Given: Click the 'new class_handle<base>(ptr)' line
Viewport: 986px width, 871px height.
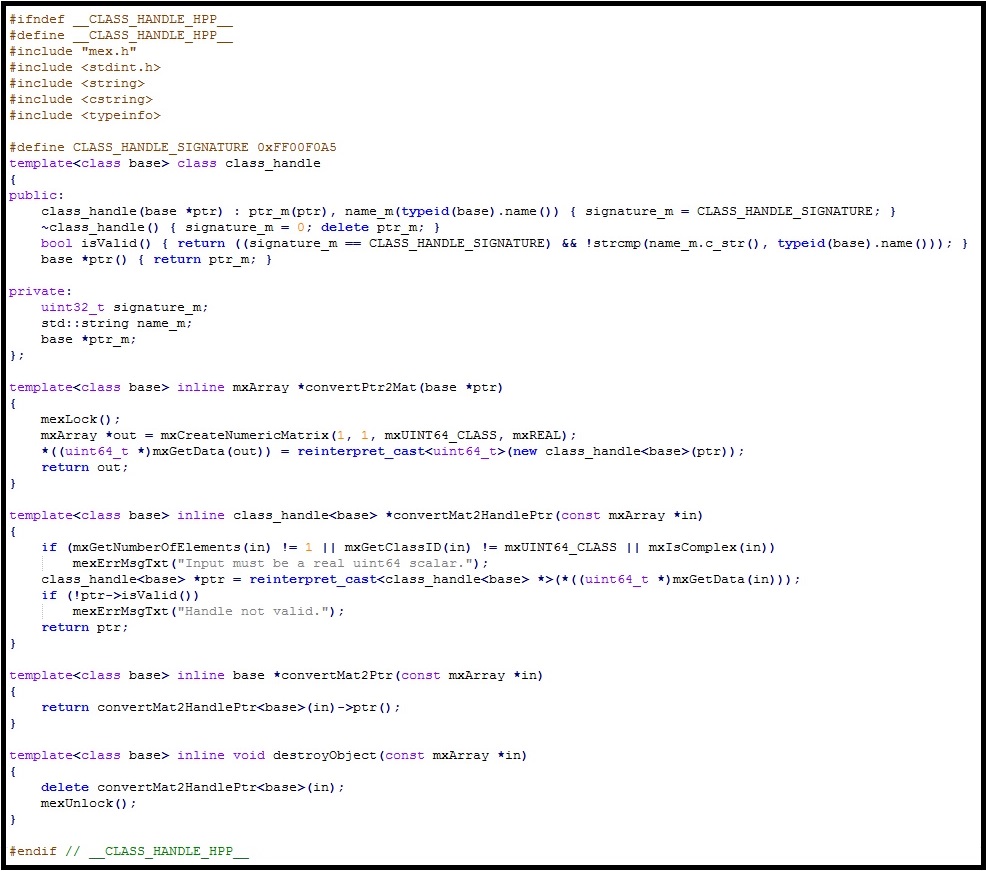Looking at the screenshot, I should 393,452.
